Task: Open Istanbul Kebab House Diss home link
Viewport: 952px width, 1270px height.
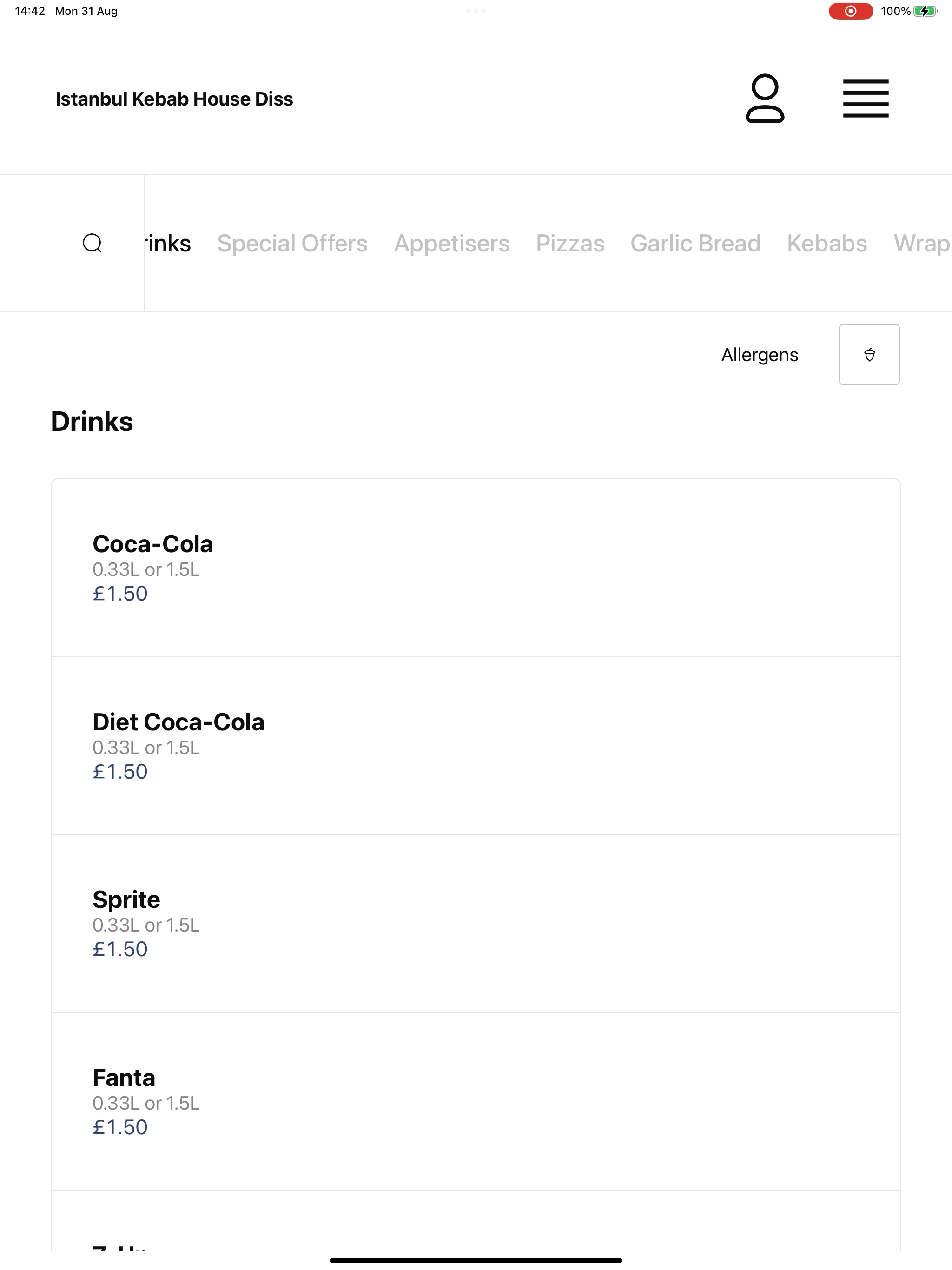Action: click(174, 99)
